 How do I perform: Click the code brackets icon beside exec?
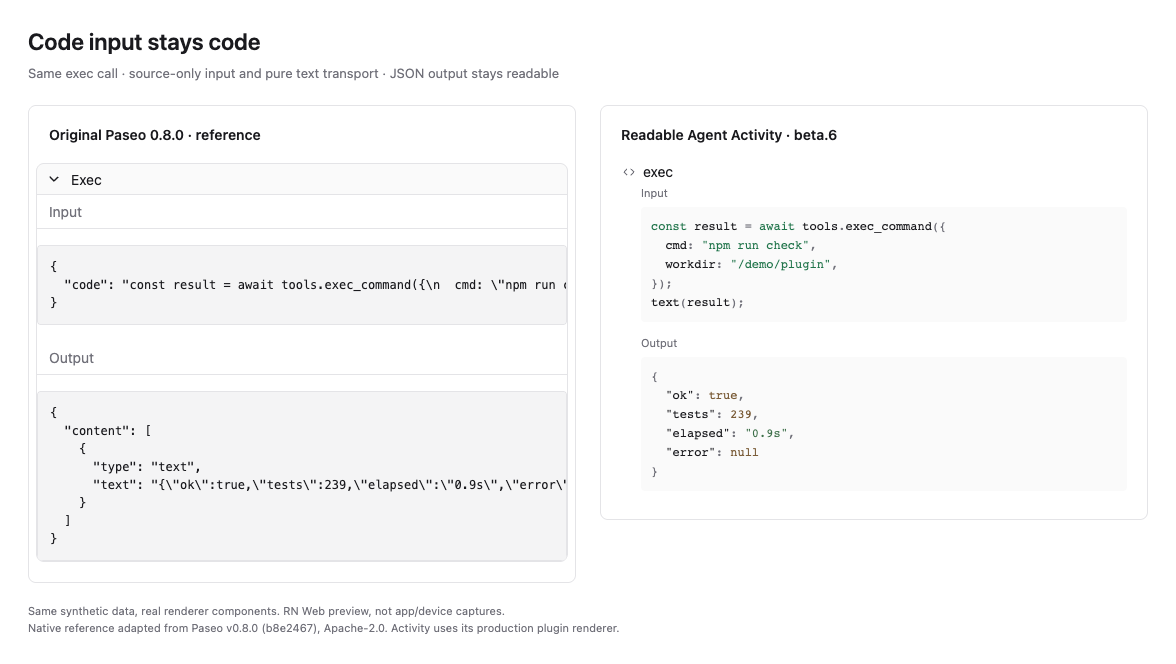coord(628,173)
